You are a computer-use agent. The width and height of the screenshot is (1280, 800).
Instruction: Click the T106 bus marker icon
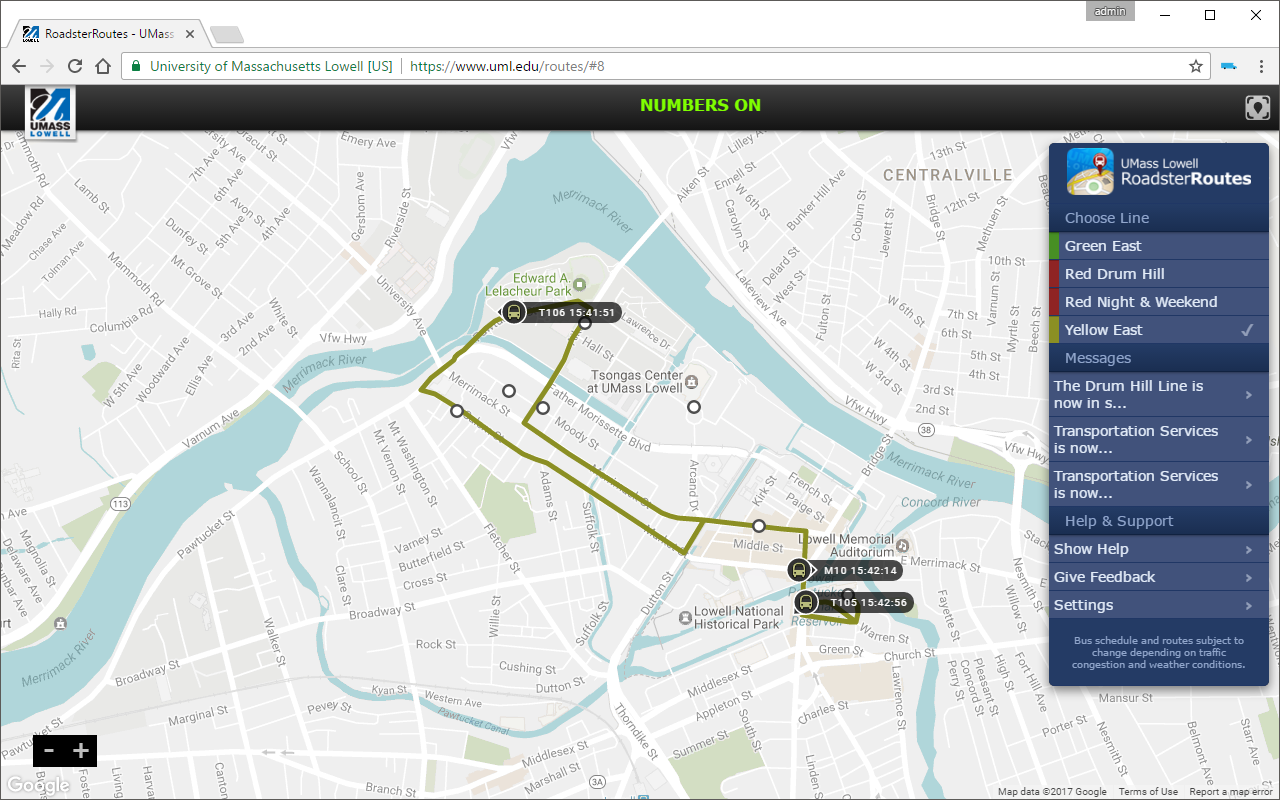click(x=513, y=312)
